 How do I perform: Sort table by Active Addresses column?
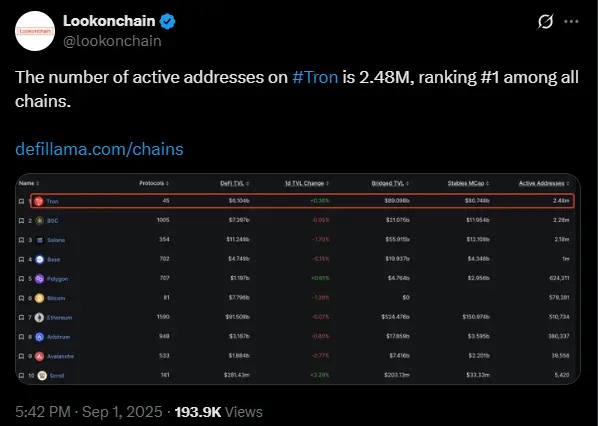(544, 183)
